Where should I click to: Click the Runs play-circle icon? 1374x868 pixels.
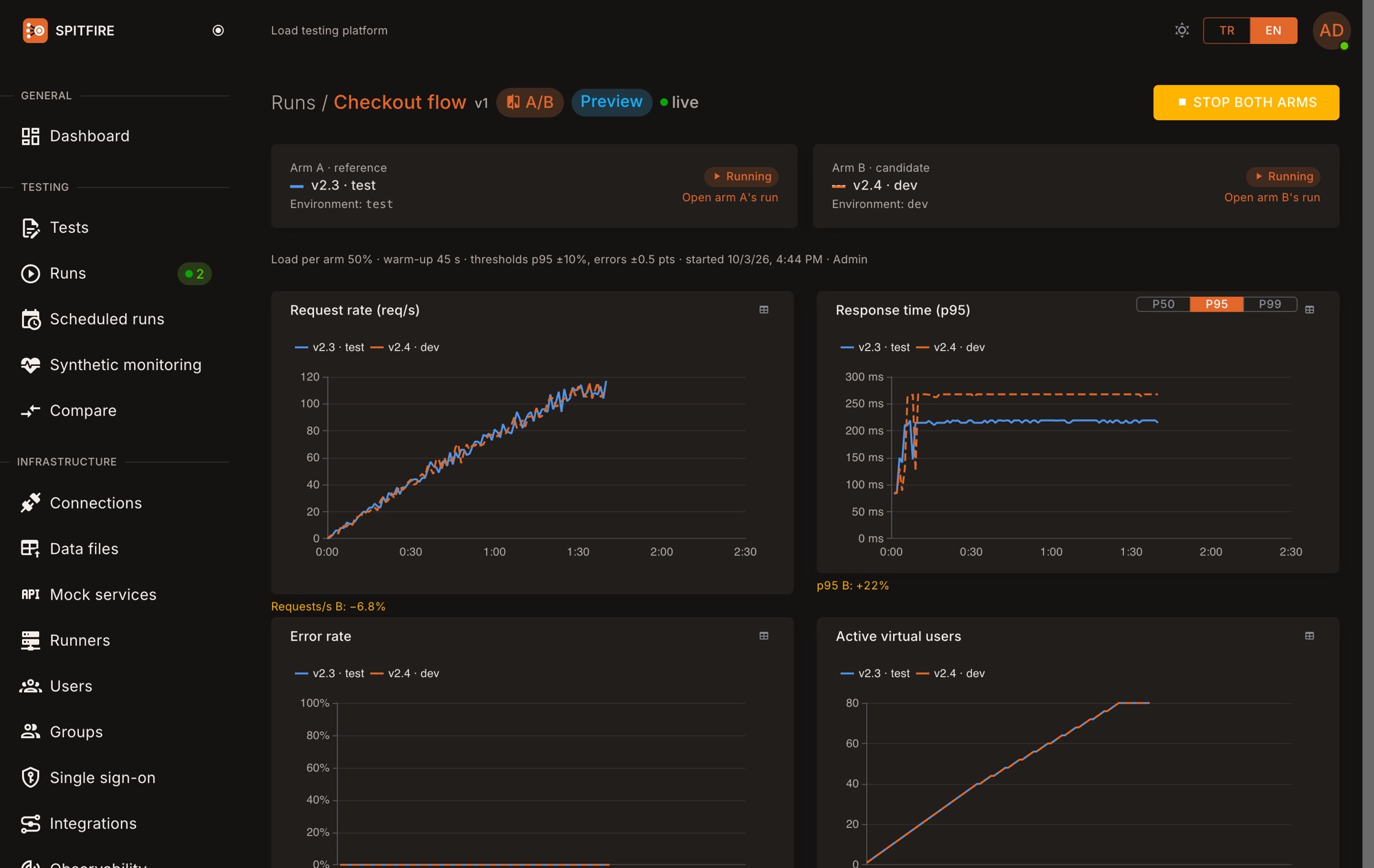pos(30,273)
